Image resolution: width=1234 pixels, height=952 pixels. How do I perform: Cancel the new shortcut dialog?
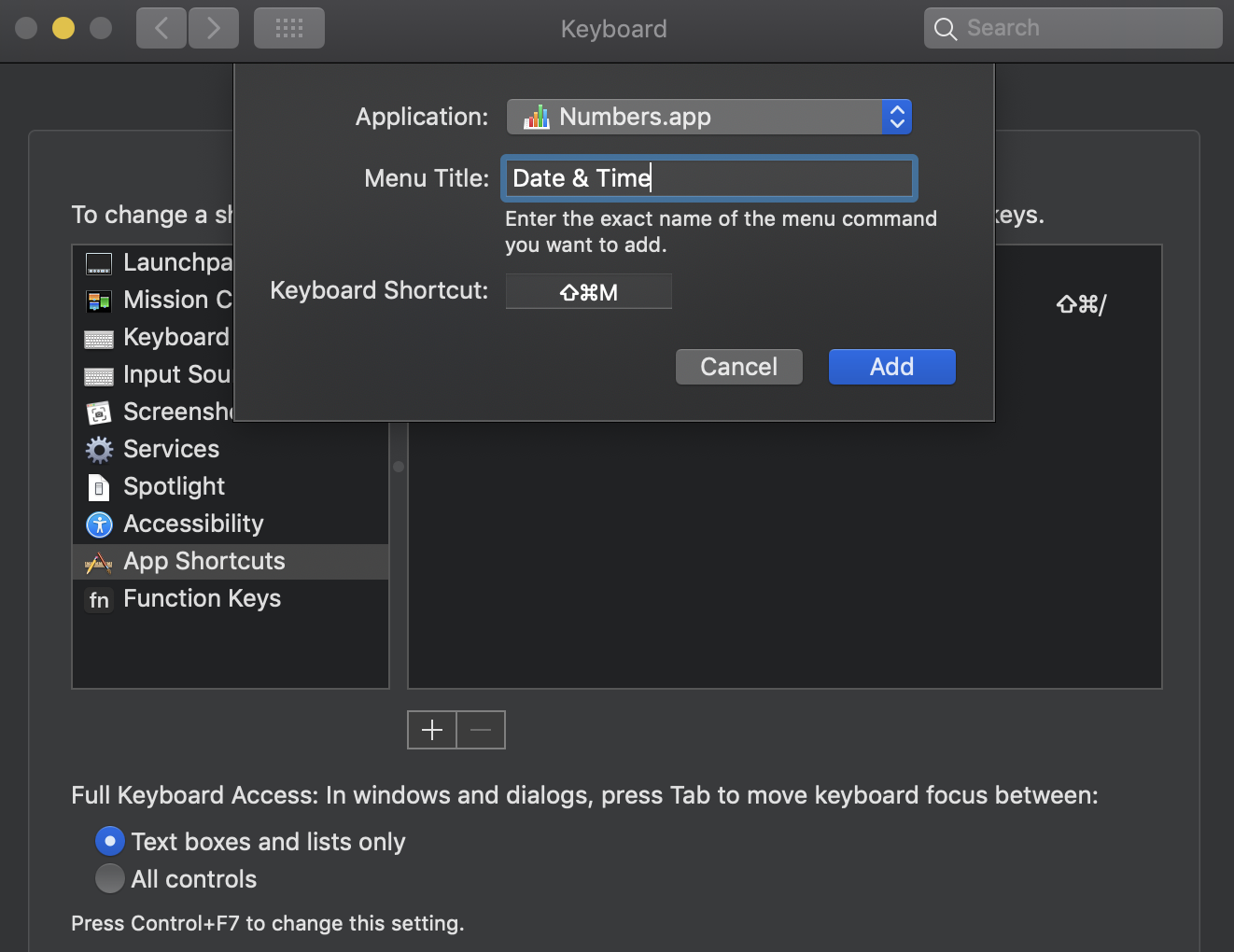point(738,367)
